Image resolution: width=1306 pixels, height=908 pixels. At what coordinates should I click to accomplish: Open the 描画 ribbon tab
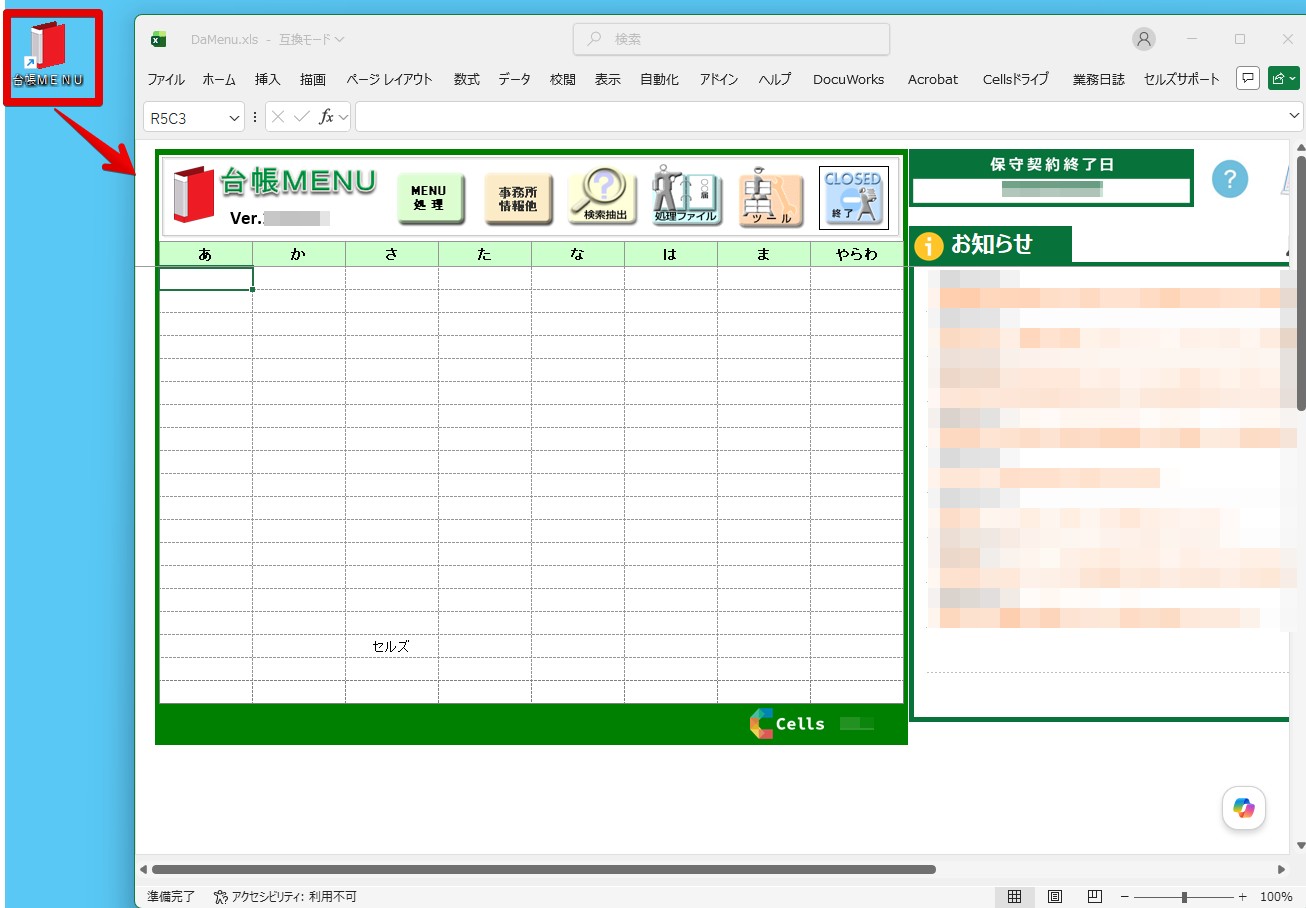click(x=313, y=79)
